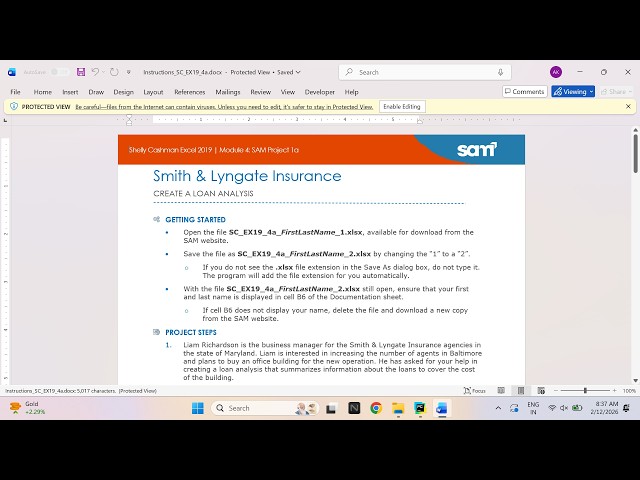This screenshot has height=480, width=640.
Task: Open the Help ribbon tab
Action: [351, 92]
